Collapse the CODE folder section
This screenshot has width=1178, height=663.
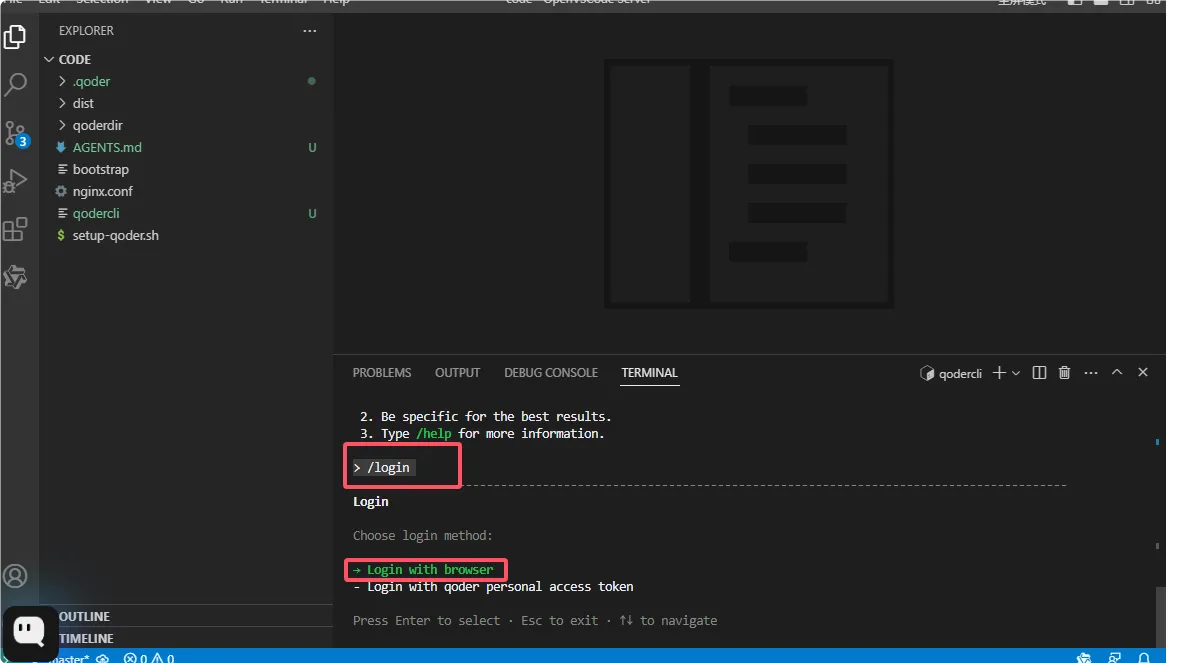click(186, 59)
